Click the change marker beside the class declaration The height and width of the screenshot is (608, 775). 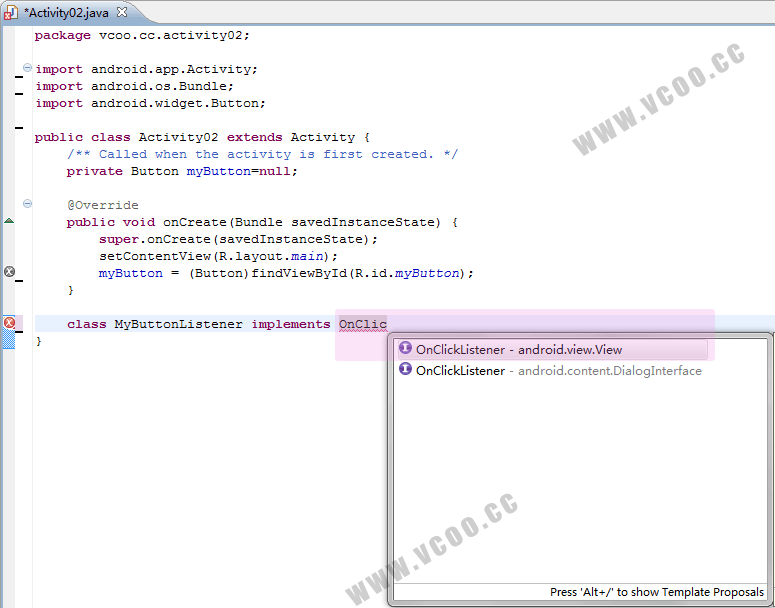[18, 128]
